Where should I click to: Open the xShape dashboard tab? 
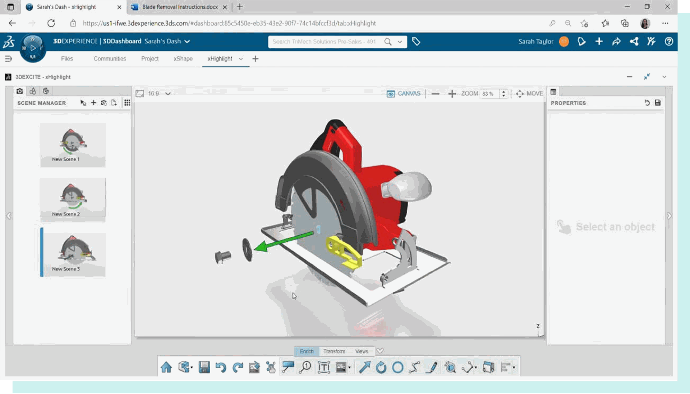point(183,59)
